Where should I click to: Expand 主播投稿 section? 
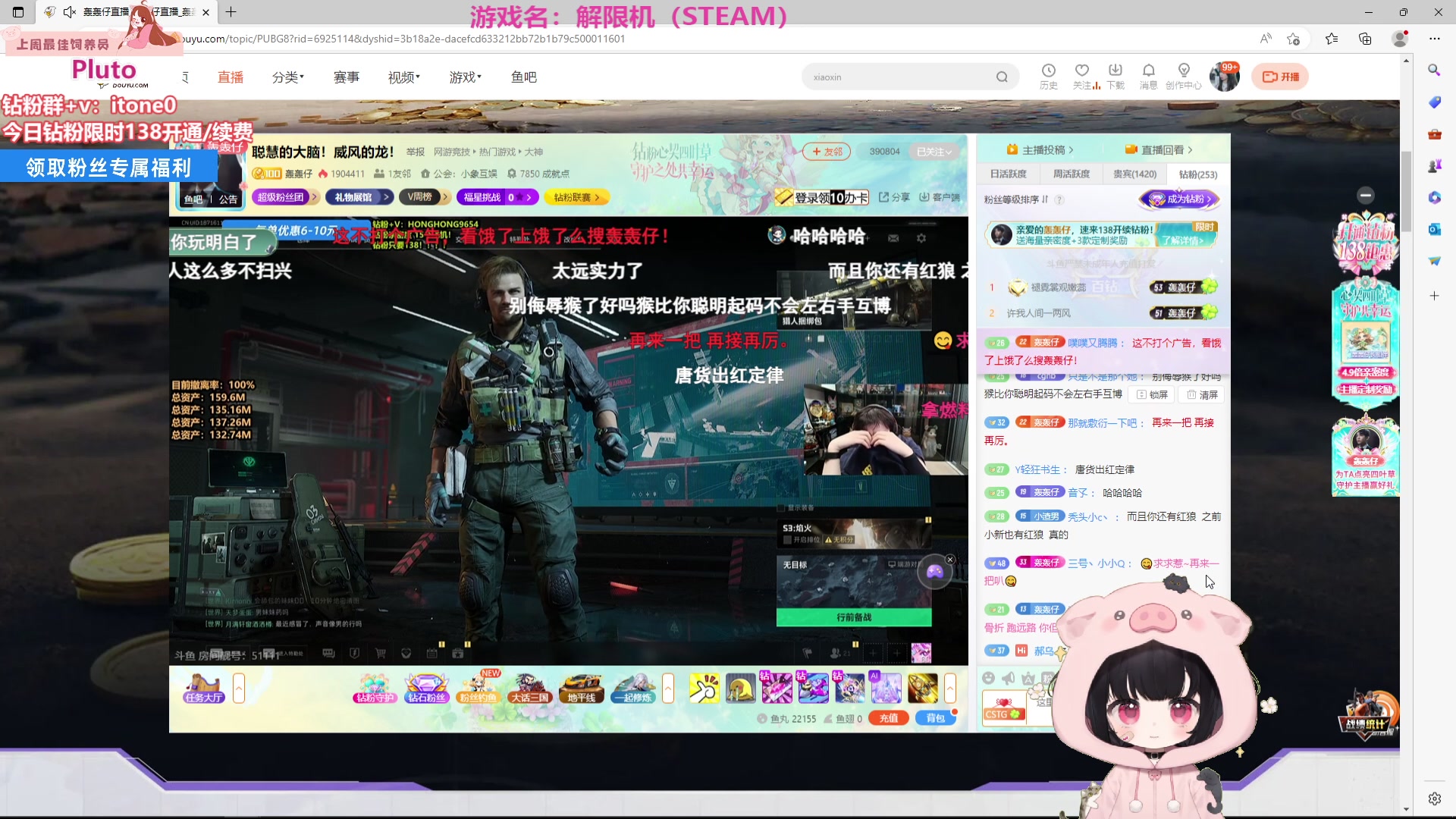1040,149
